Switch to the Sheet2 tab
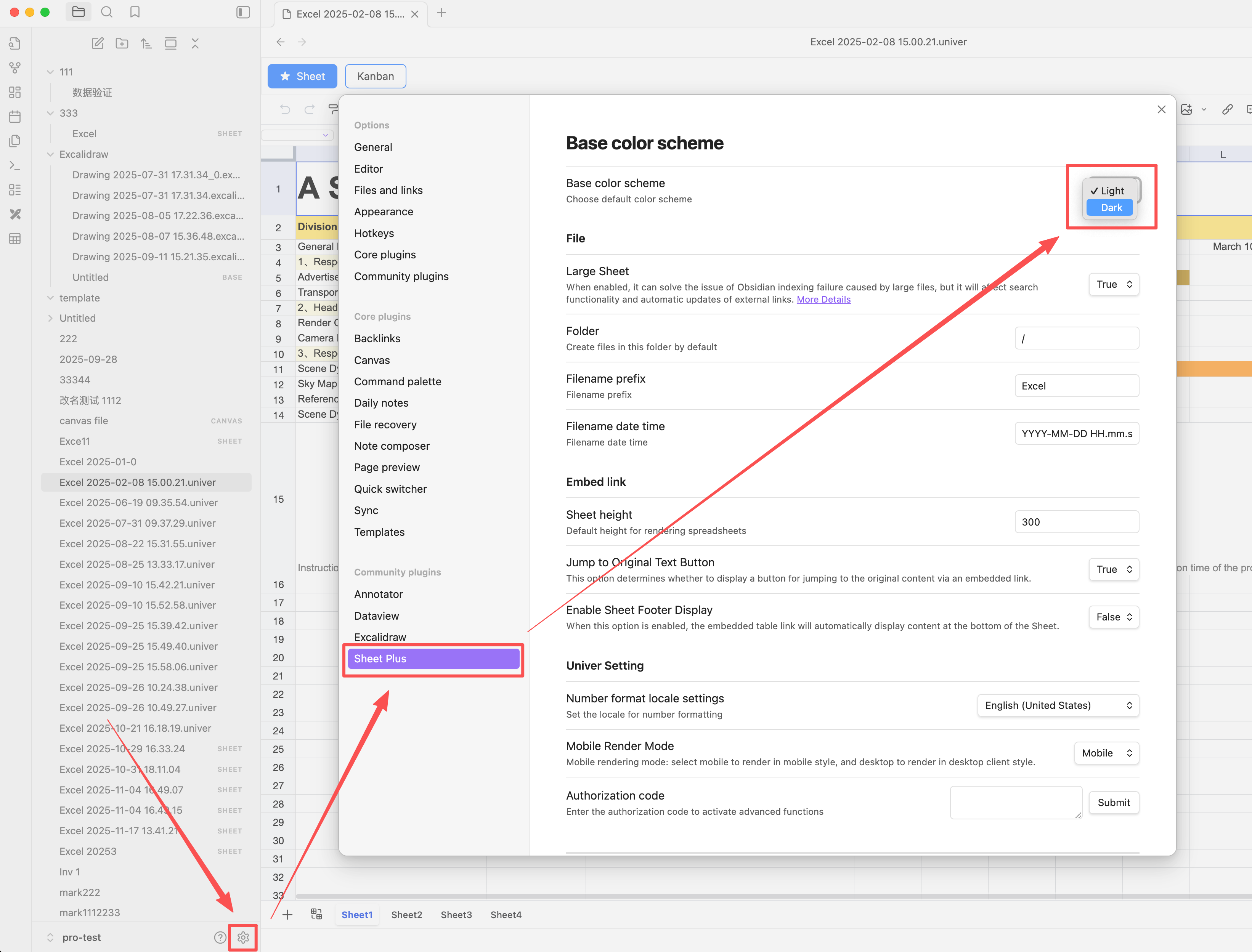The height and width of the screenshot is (952, 1252). (x=406, y=915)
